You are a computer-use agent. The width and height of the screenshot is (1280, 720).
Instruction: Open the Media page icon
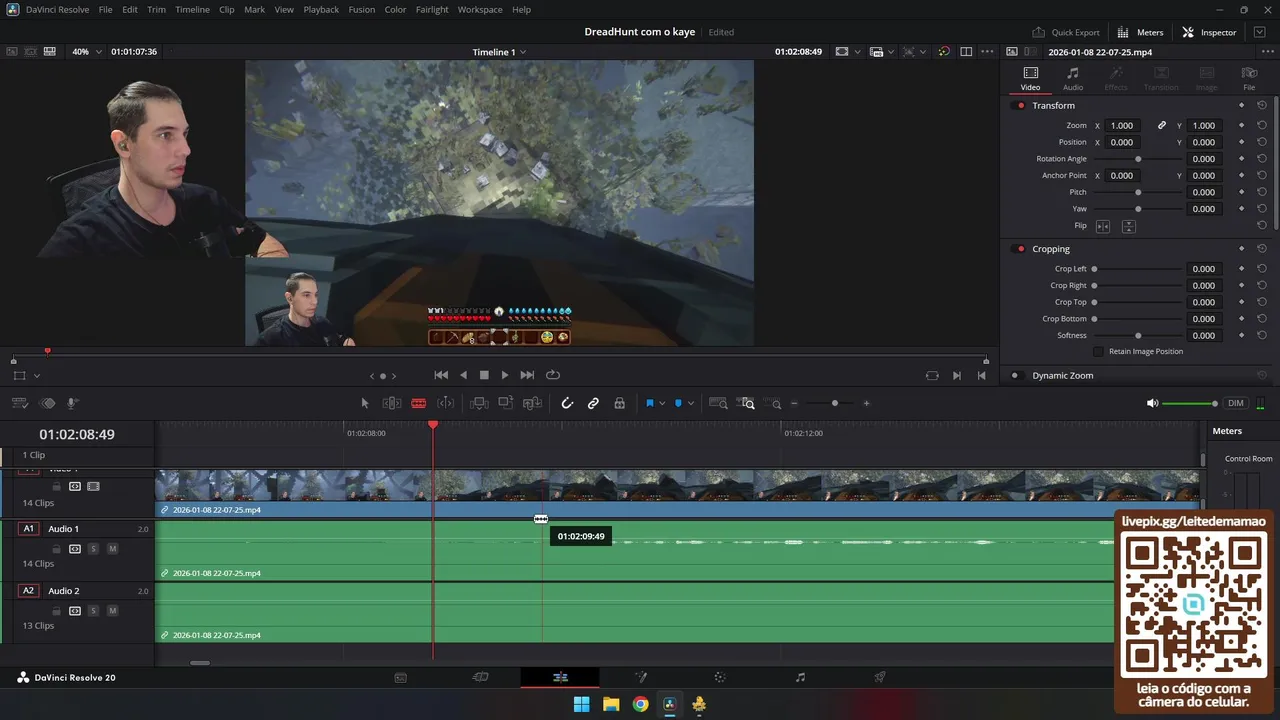[401, 677]
